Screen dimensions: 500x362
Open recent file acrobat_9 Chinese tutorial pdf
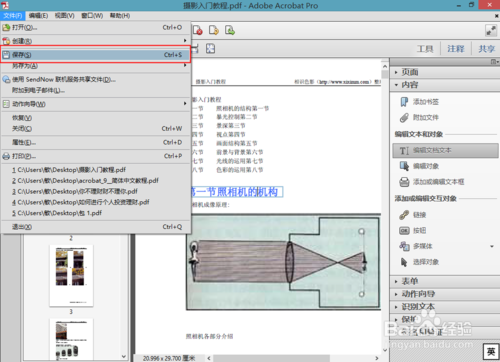tap(85, 181)
